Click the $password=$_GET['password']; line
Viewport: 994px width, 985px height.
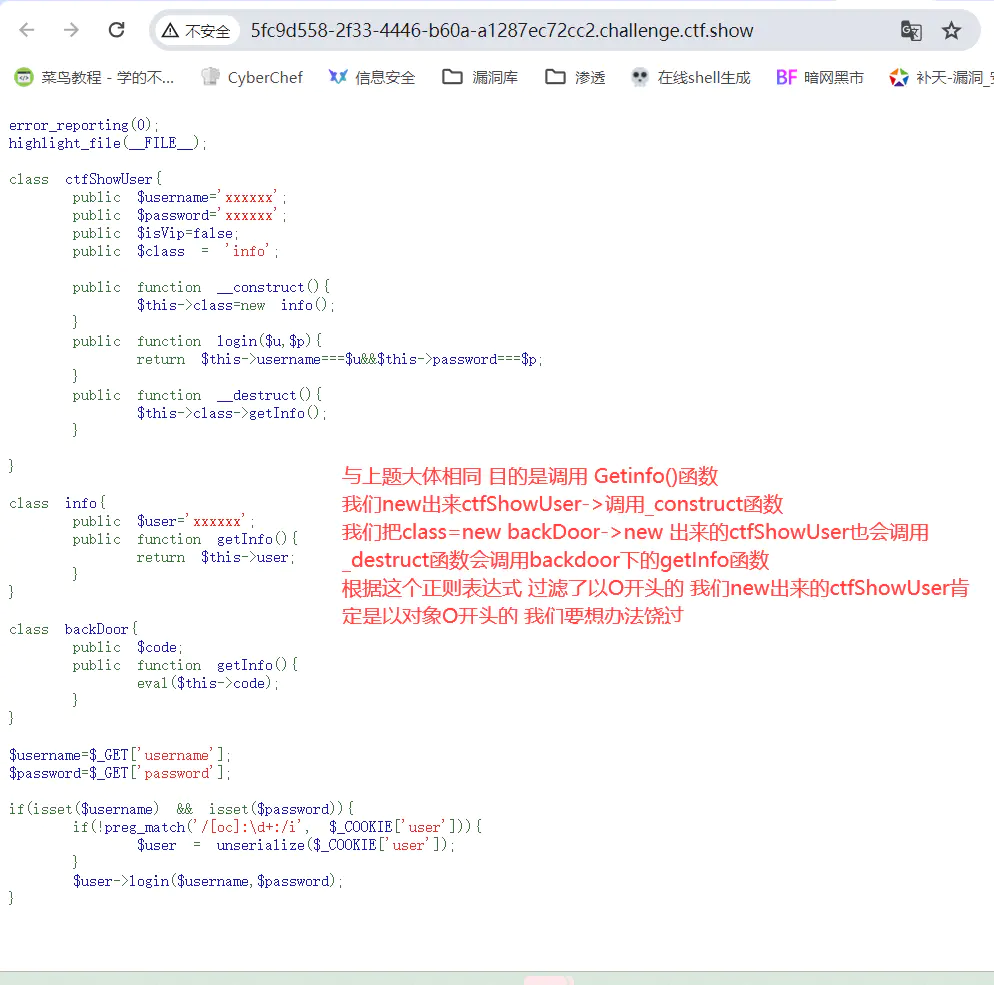pyautogui.click(x=120, y=773)
